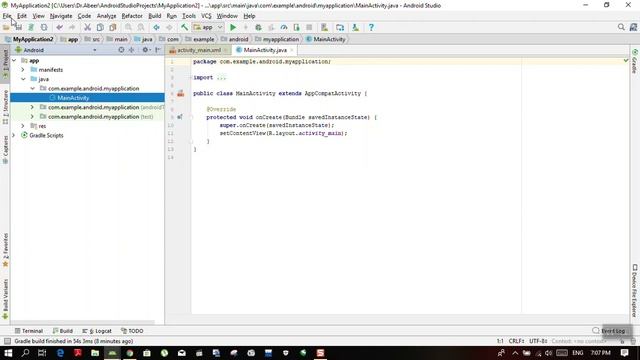Click the Copy icon in toolbar

[x=100, y=27]
